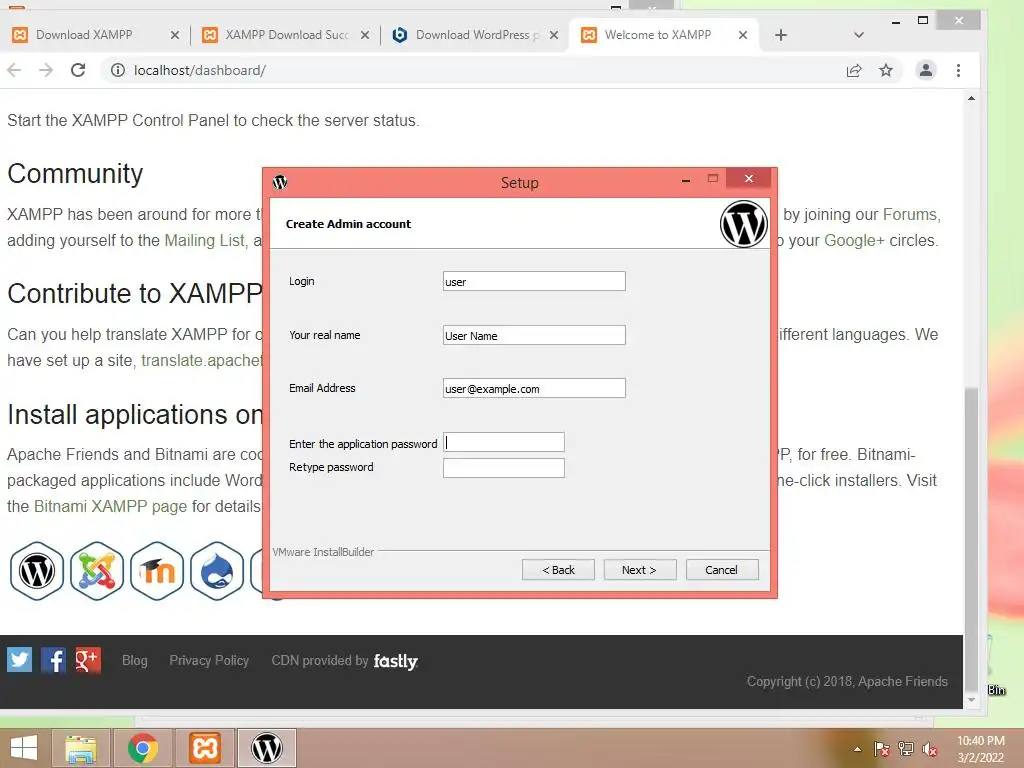Open the Mailing List link
The height and width of the screenshot is (768, 1024).
pos(204,240)
